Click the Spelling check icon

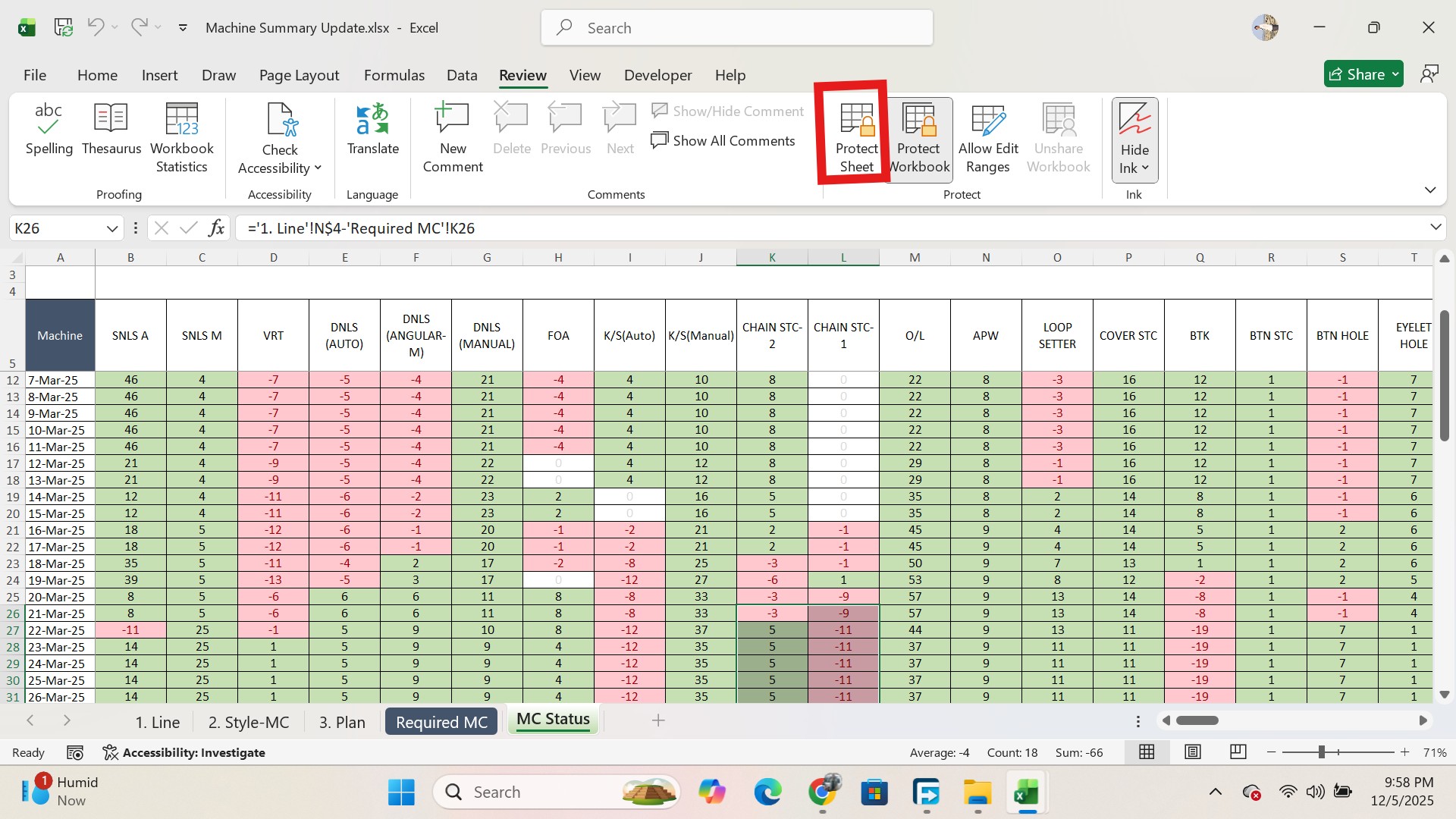pos(49,129)
